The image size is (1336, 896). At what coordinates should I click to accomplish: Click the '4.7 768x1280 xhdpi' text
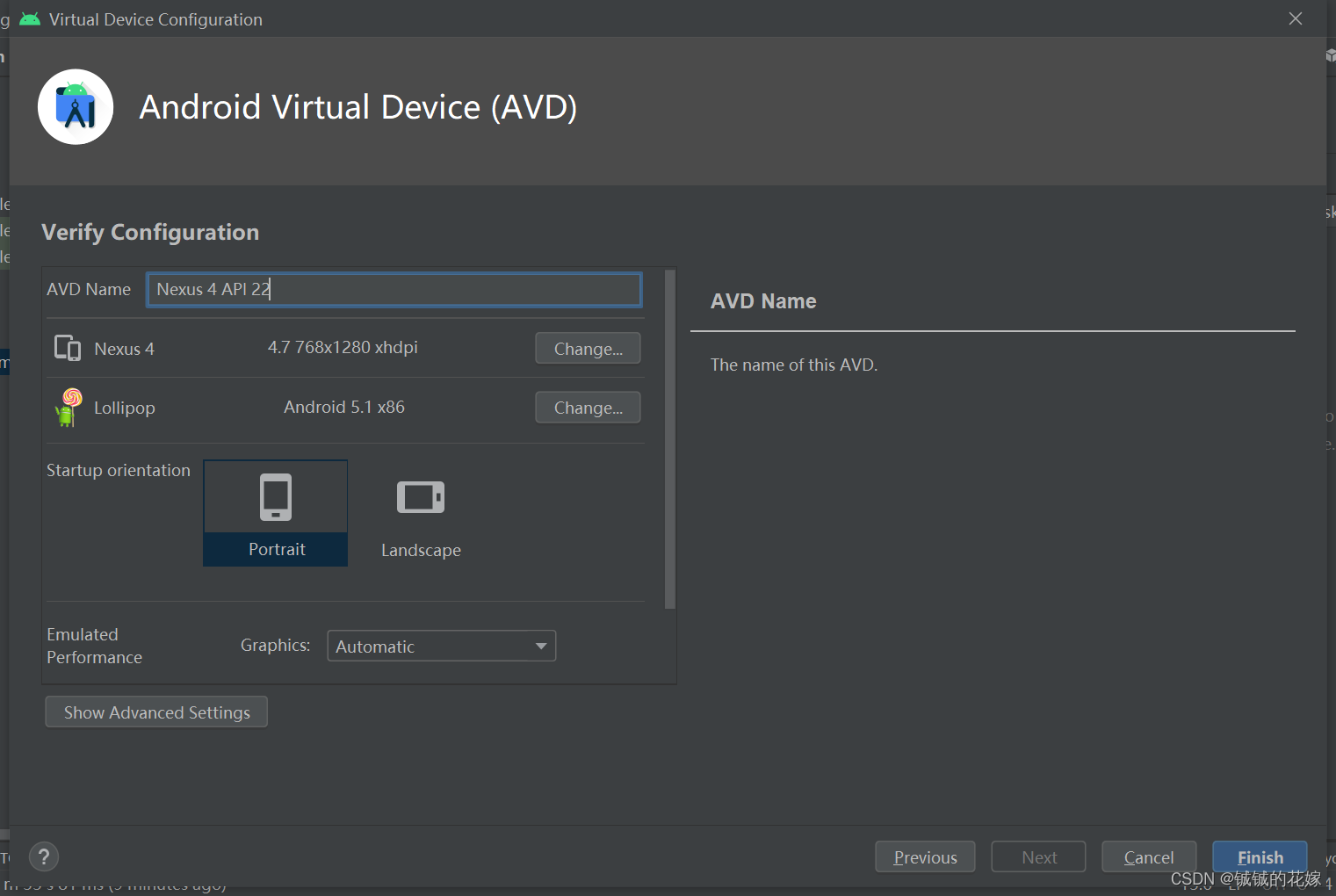tap(343, 348)
